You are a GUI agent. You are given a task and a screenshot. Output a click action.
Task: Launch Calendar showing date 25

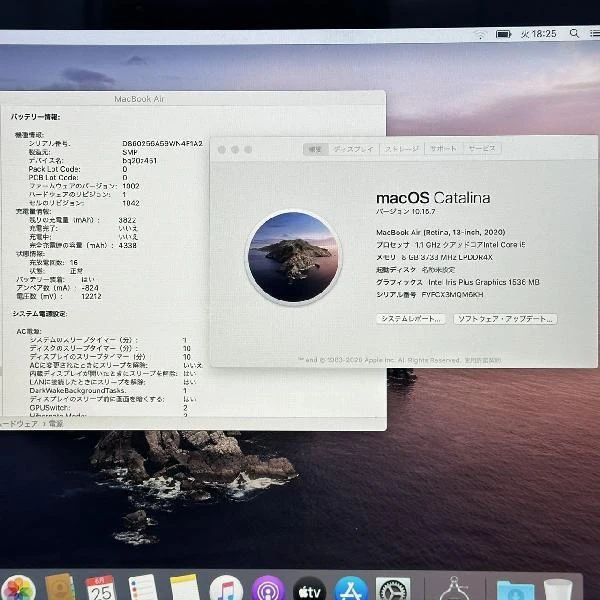click(101, 588)
